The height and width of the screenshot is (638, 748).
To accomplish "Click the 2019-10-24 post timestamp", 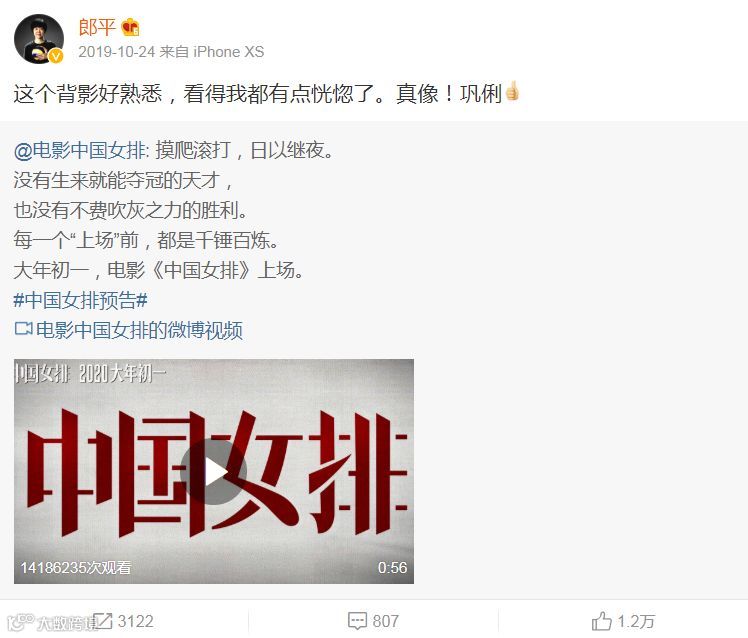I will coord(116,52).
